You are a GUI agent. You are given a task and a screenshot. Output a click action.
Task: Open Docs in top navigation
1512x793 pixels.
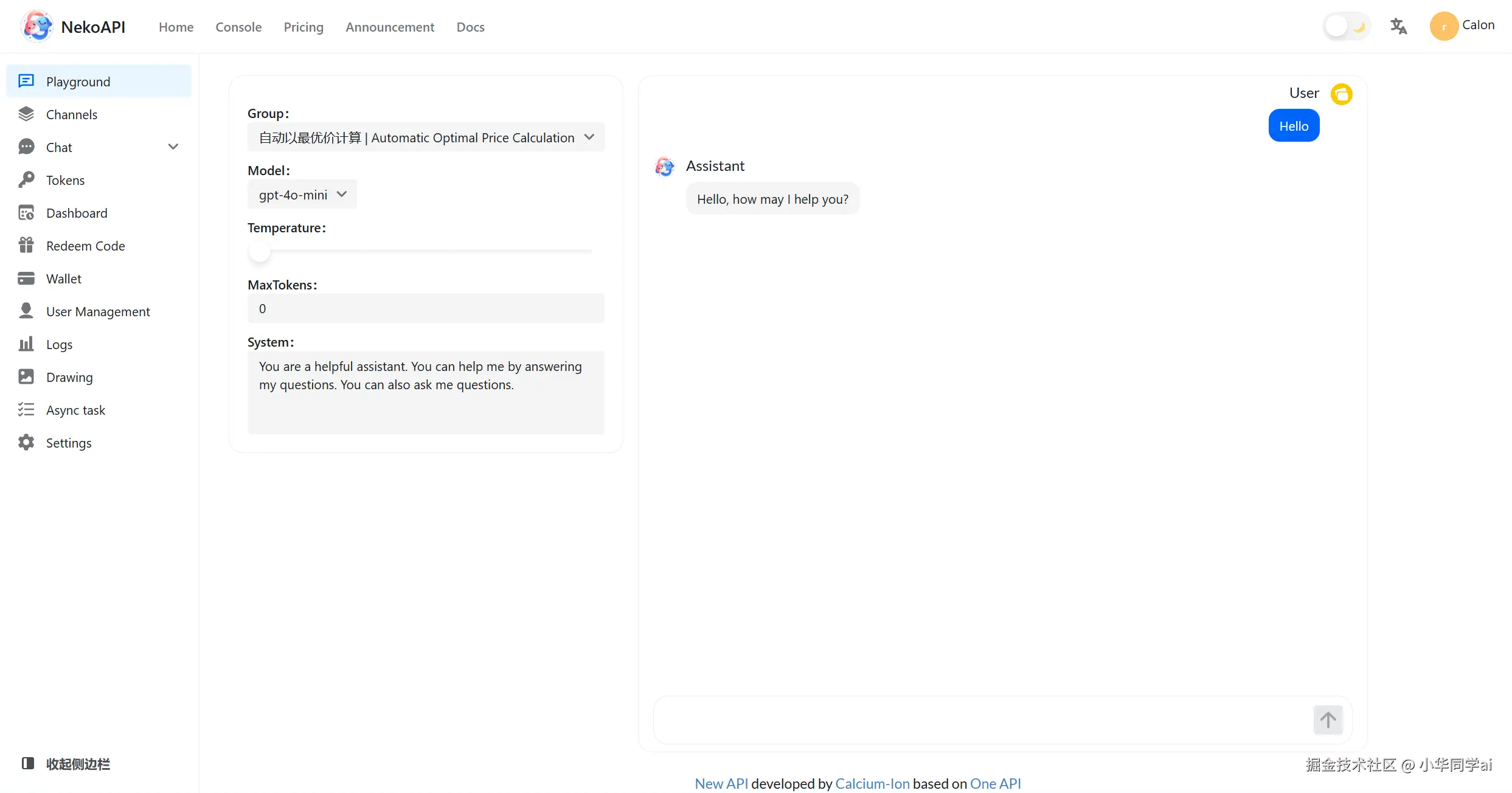coord(470,27)
